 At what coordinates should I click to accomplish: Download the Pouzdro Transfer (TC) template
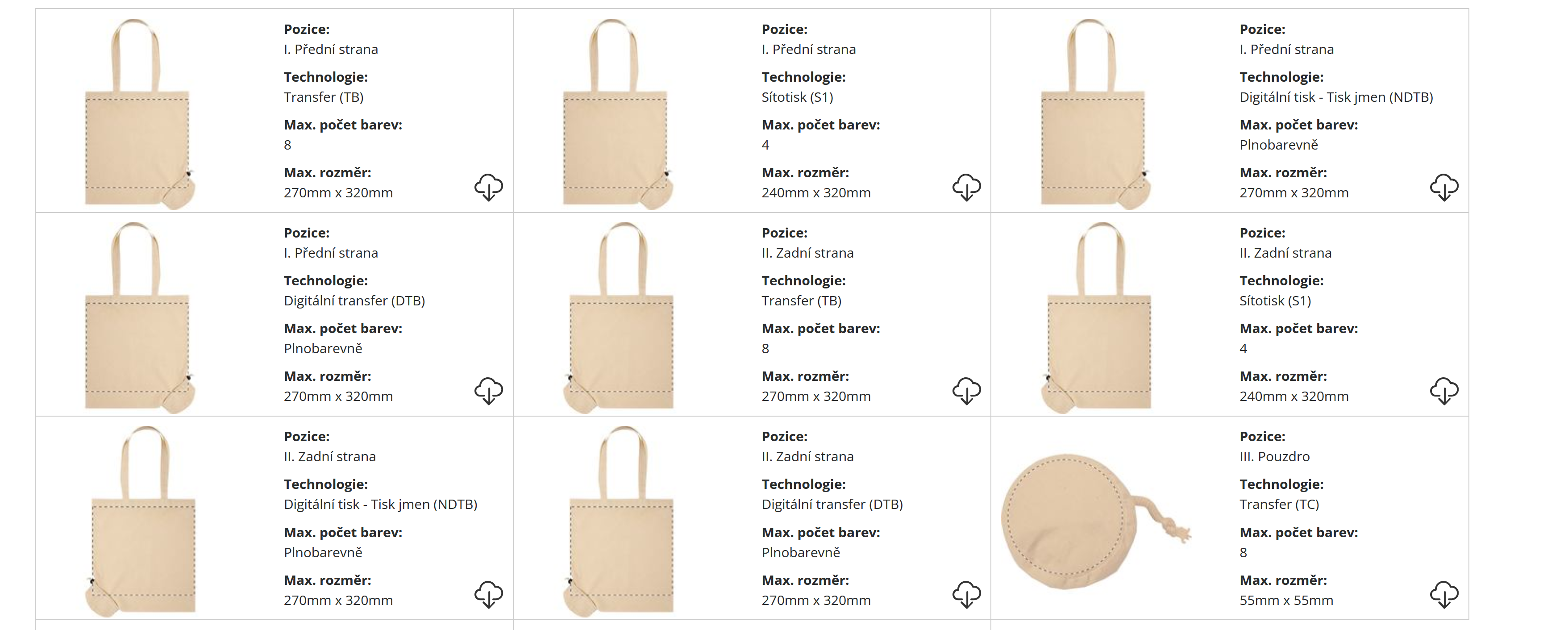[1444, 595]
